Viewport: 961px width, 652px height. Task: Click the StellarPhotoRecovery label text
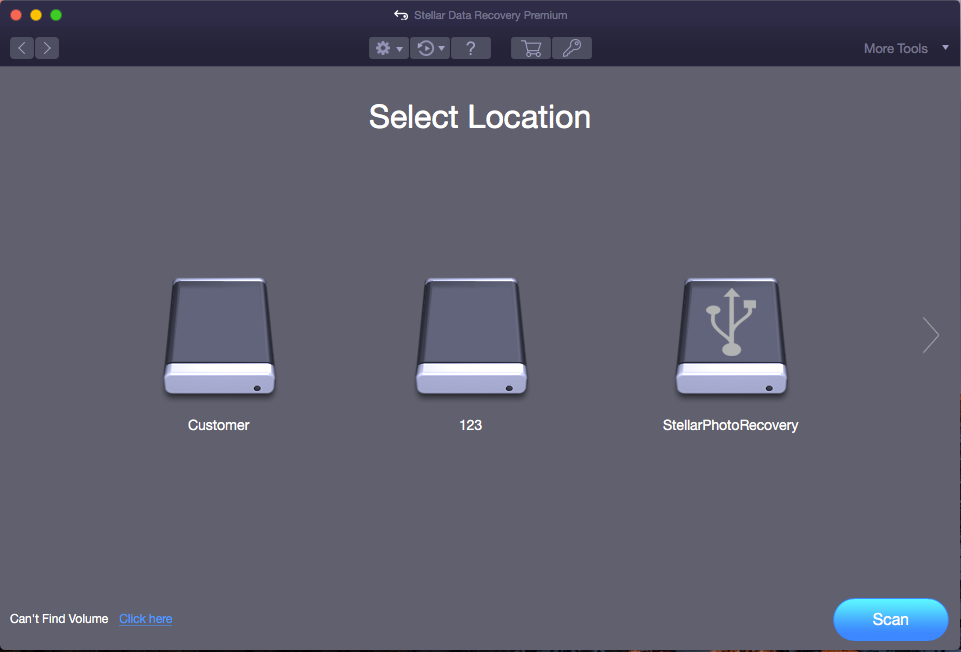tap(731, 425)
